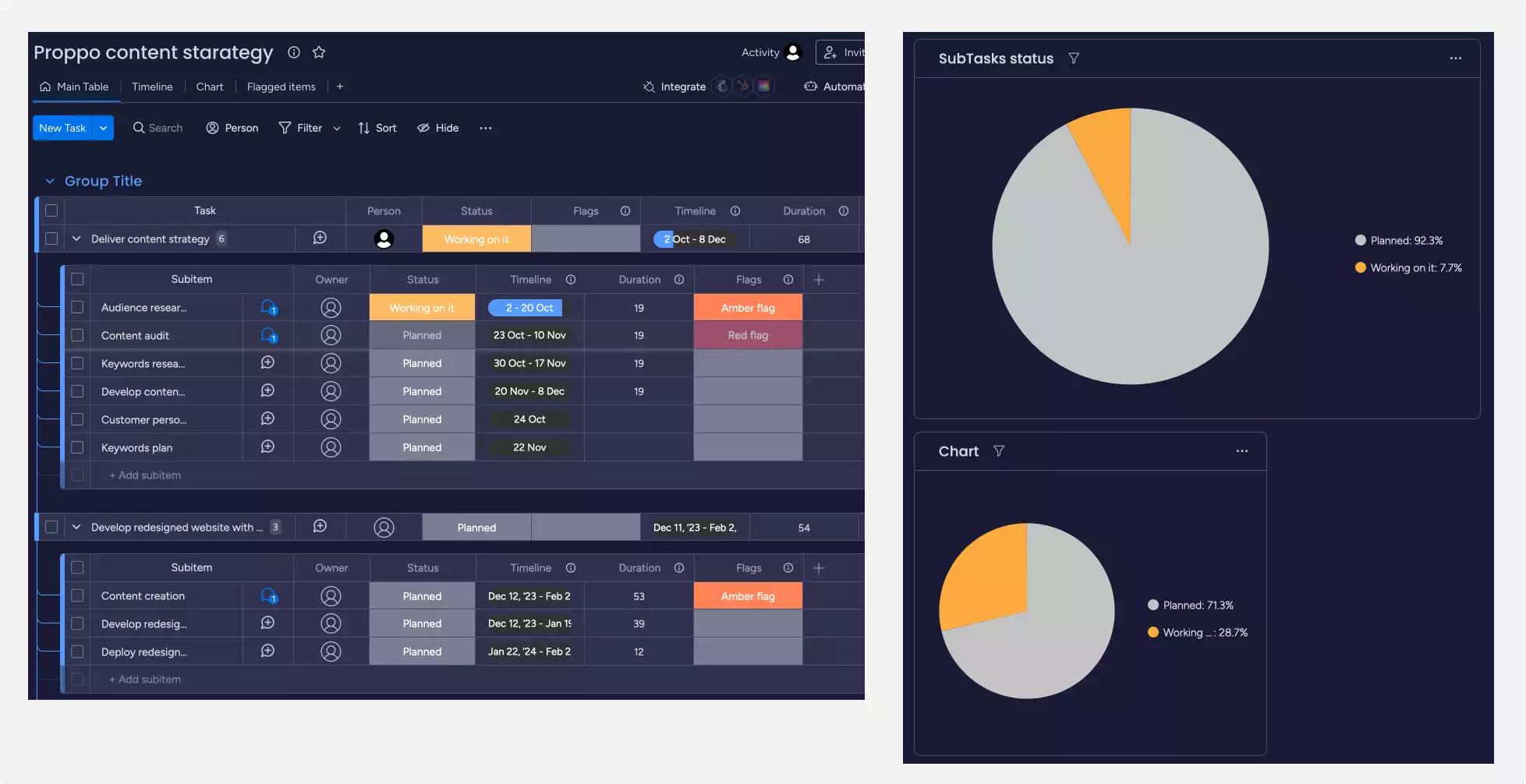
Task: Star the Proppo content strategy board
Action: (319, 52)
